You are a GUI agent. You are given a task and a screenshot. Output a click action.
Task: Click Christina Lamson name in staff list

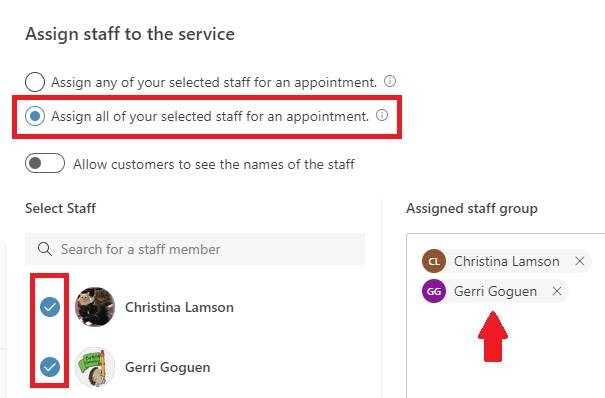pos(179,307)
